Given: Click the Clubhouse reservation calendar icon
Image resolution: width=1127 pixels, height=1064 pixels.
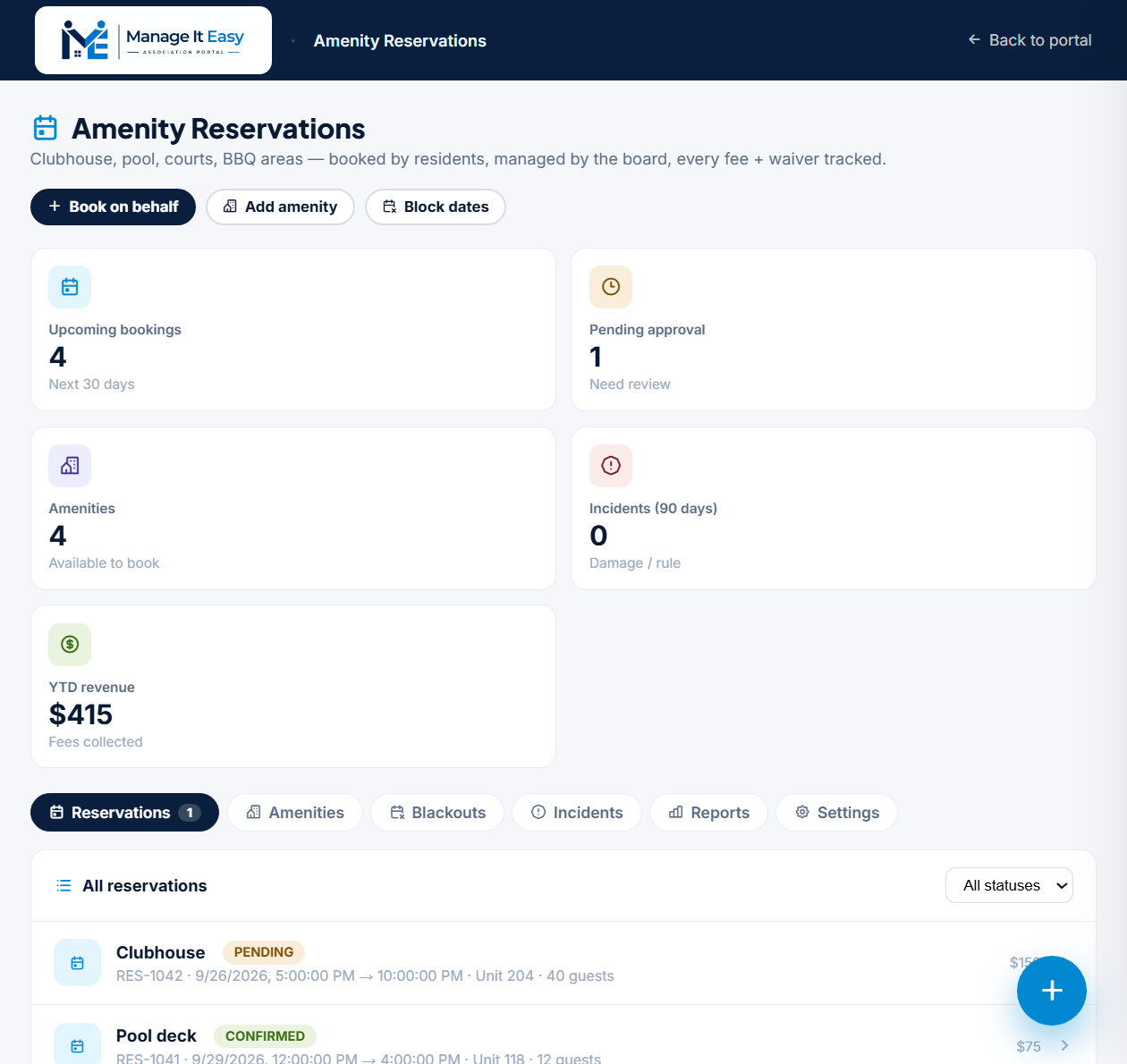Looking at the screenshot, I should (x=77, y=963).
